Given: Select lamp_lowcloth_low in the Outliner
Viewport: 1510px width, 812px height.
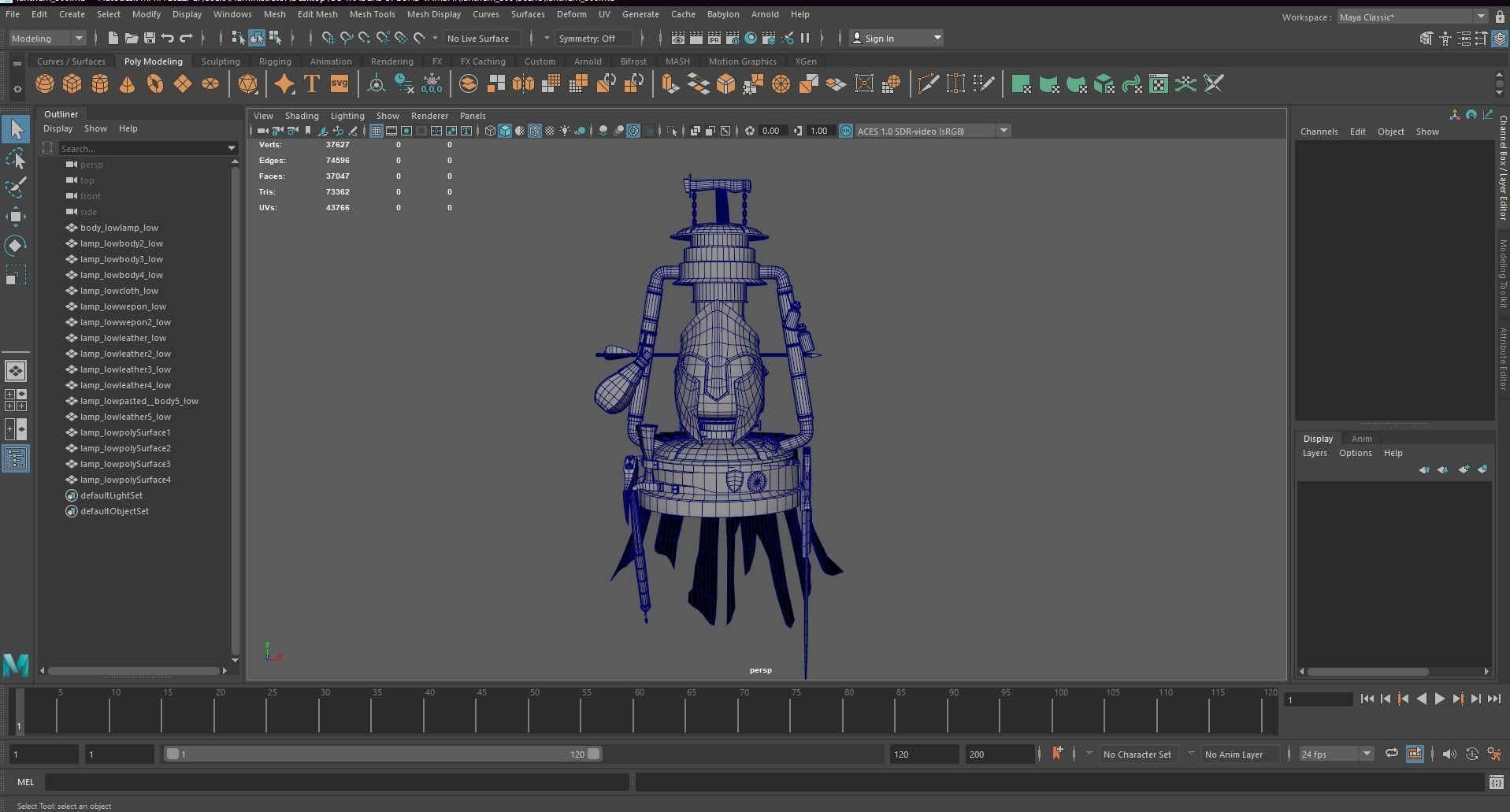Looking at the screenshot, I should pos(119,291).
